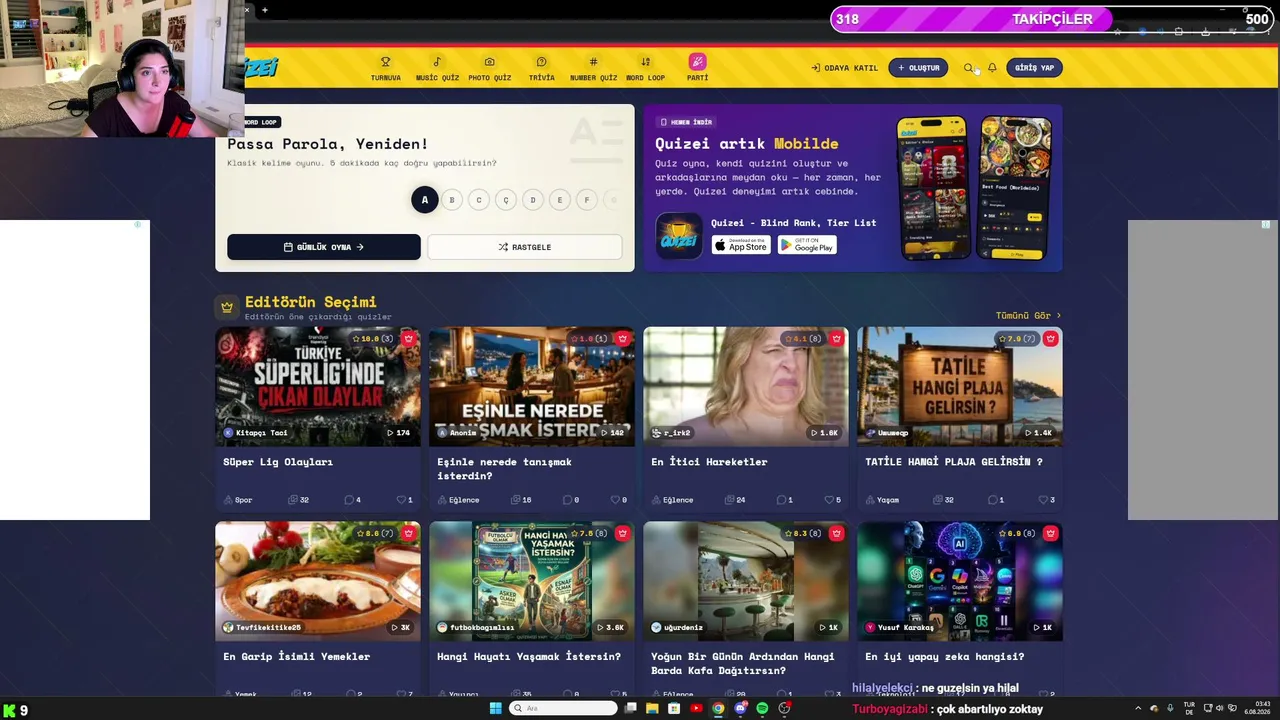1280x720 pixels.
Task: Select letter C in Passa Parola
Action: pyautogui.click(x=479, y=200)
